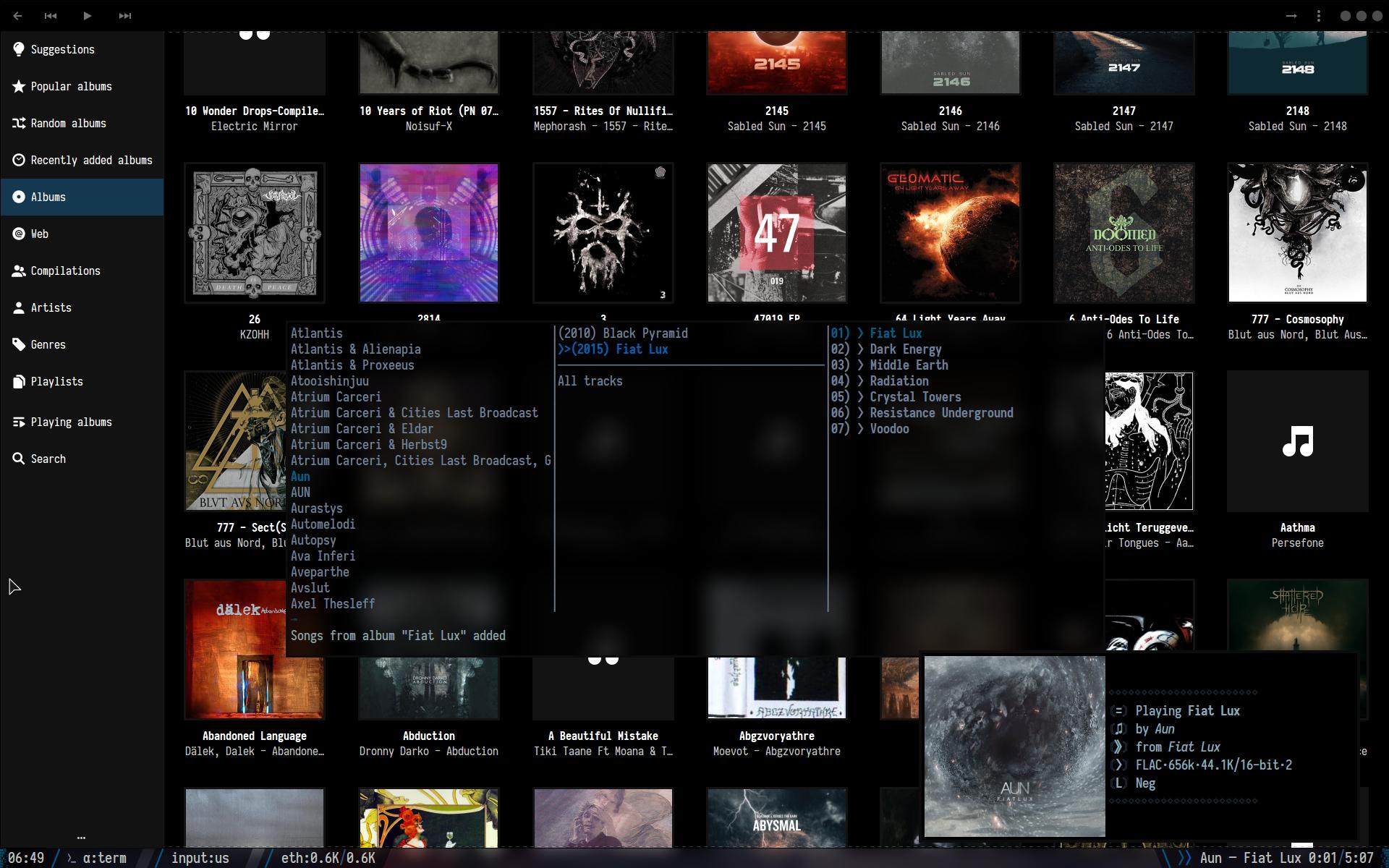The width and height of the screenshot is (1389, 868).
Task: Select track 02 Dark Energy
Action: tap(886, 349)
